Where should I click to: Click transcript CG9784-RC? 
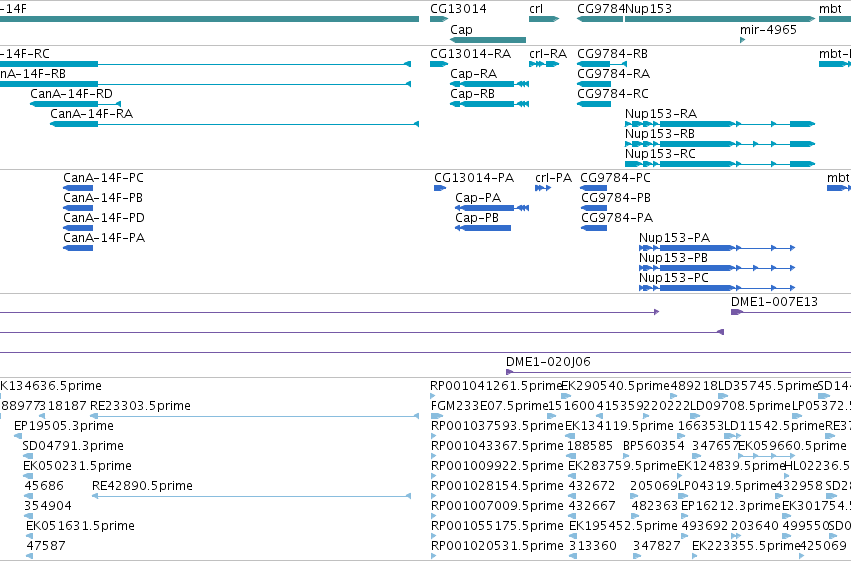pyautogui.click(x=613, y=94)
